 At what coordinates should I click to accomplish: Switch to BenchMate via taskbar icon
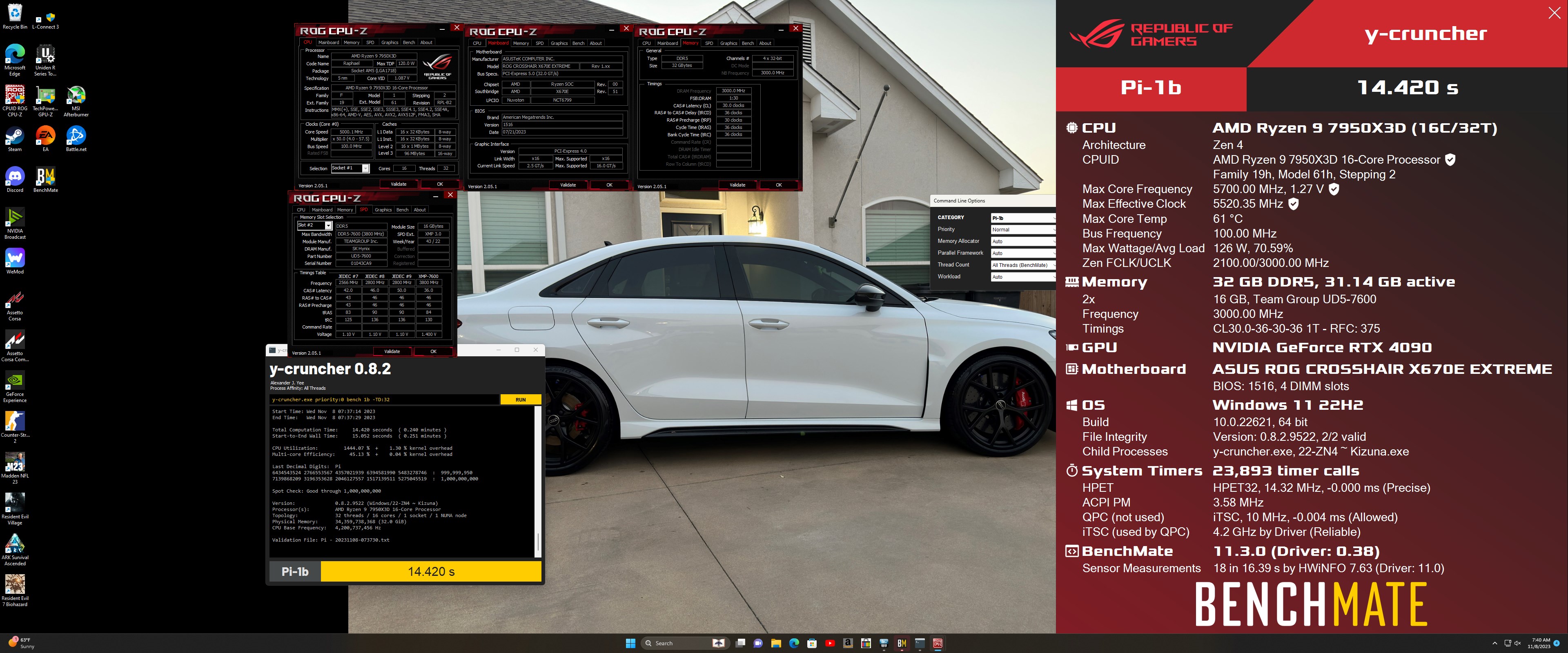(902, 643)
